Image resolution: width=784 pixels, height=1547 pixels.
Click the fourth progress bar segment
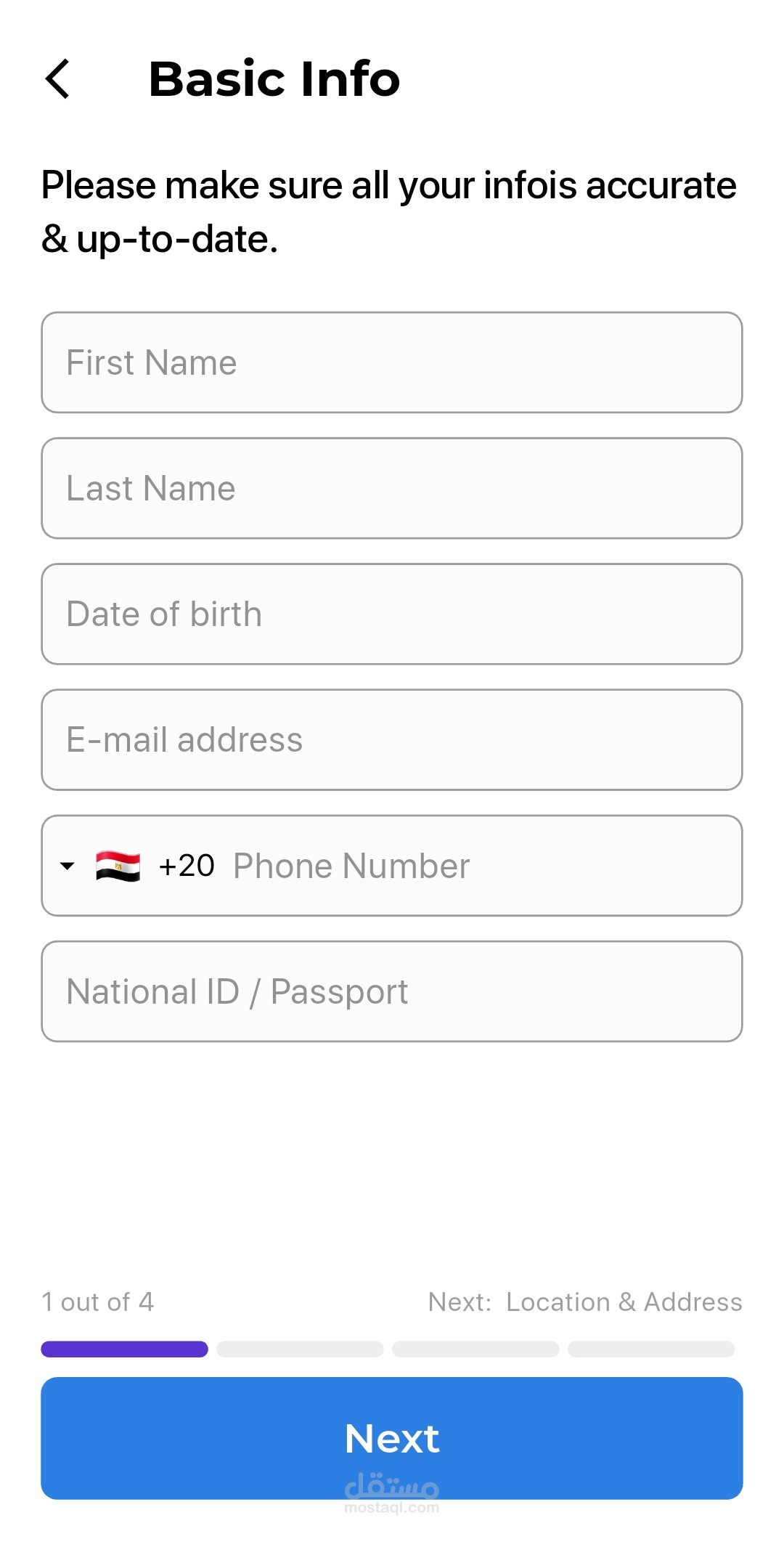point(651,1349)
